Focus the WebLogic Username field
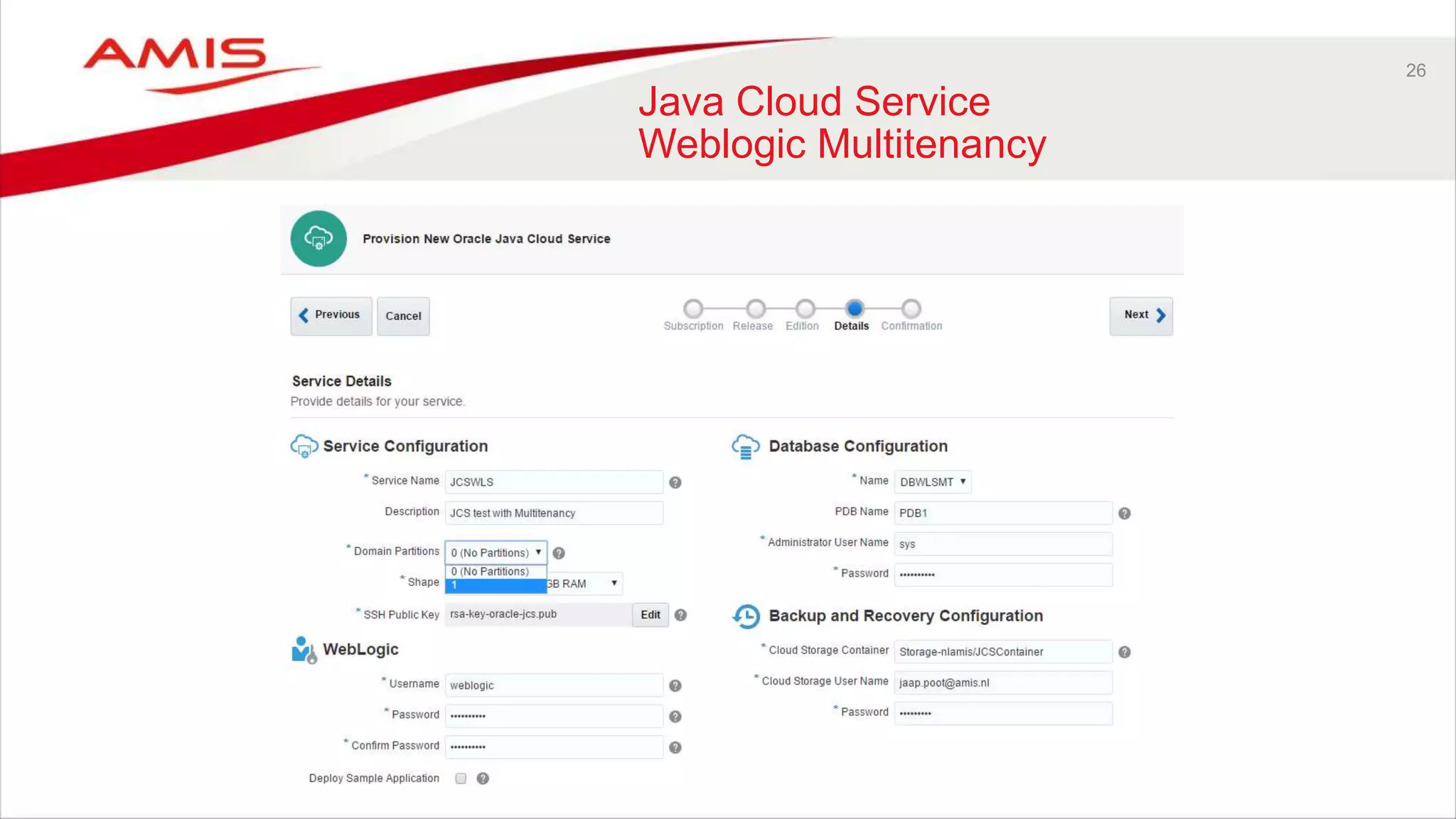 coord(554,685)
